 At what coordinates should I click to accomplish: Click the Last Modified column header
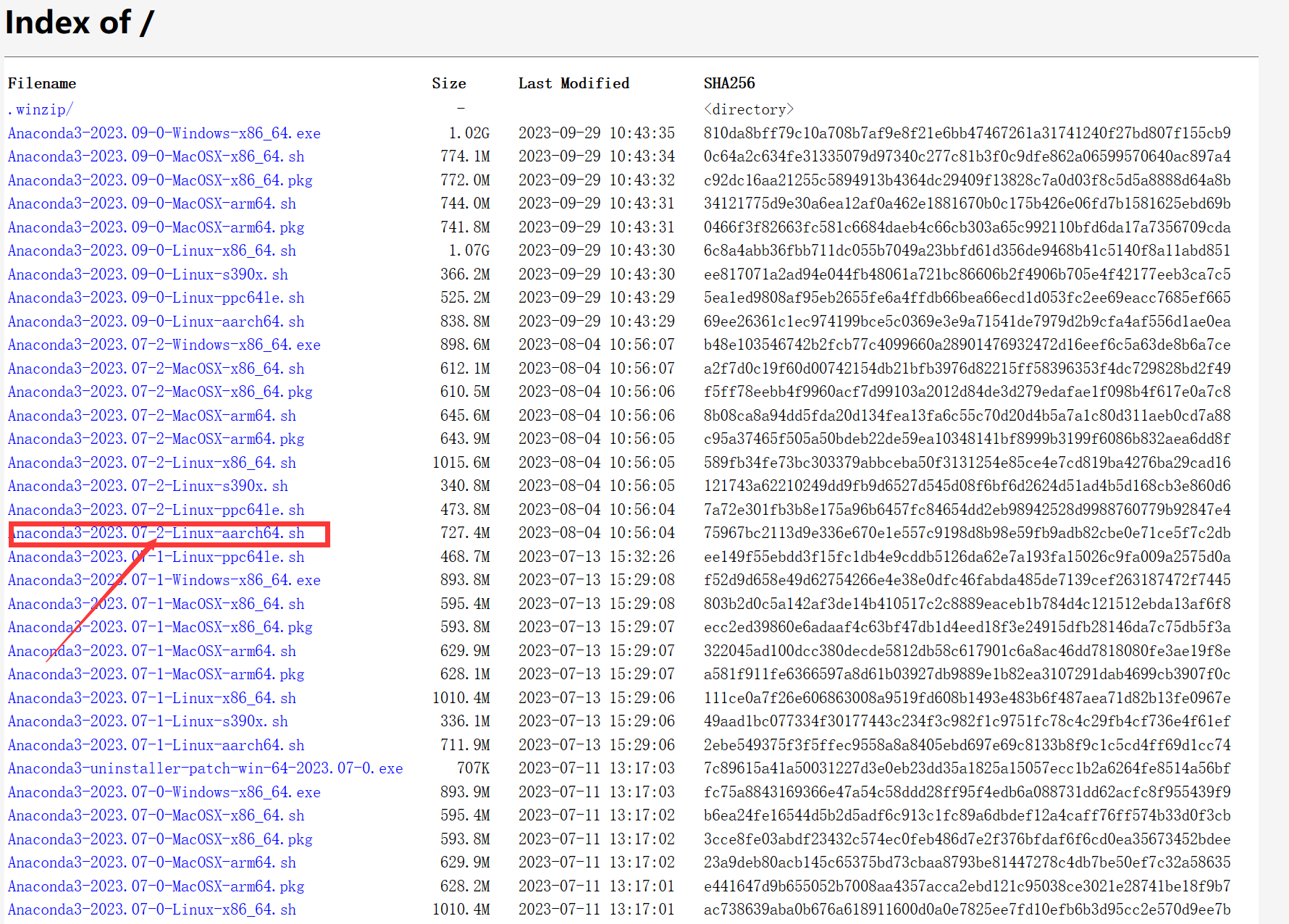pyautogui.click(x=574, y=83)
